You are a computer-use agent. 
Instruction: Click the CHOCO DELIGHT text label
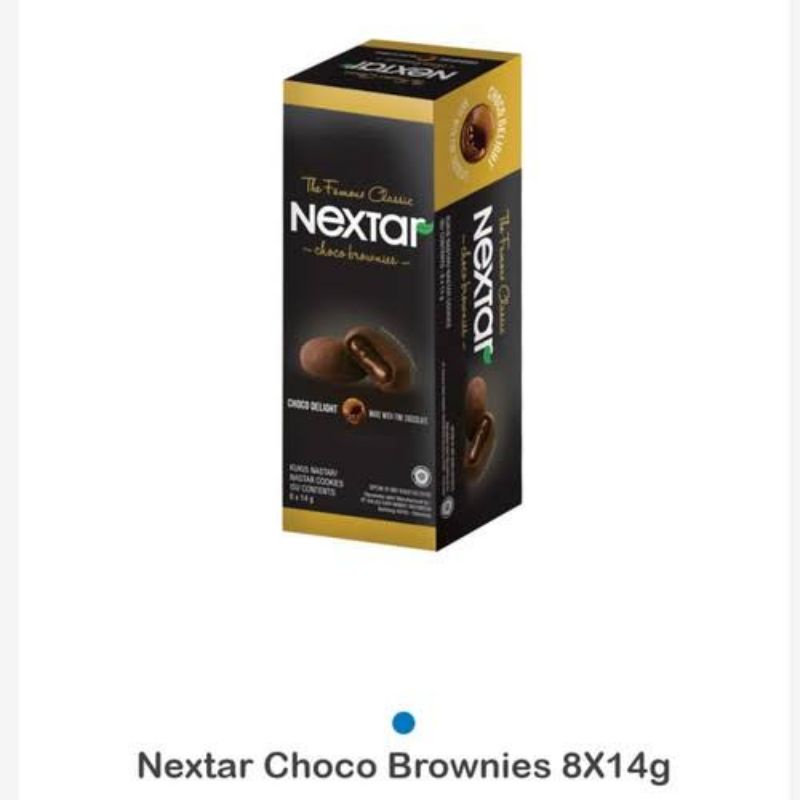pyautogui.click(x=312, y=407)
